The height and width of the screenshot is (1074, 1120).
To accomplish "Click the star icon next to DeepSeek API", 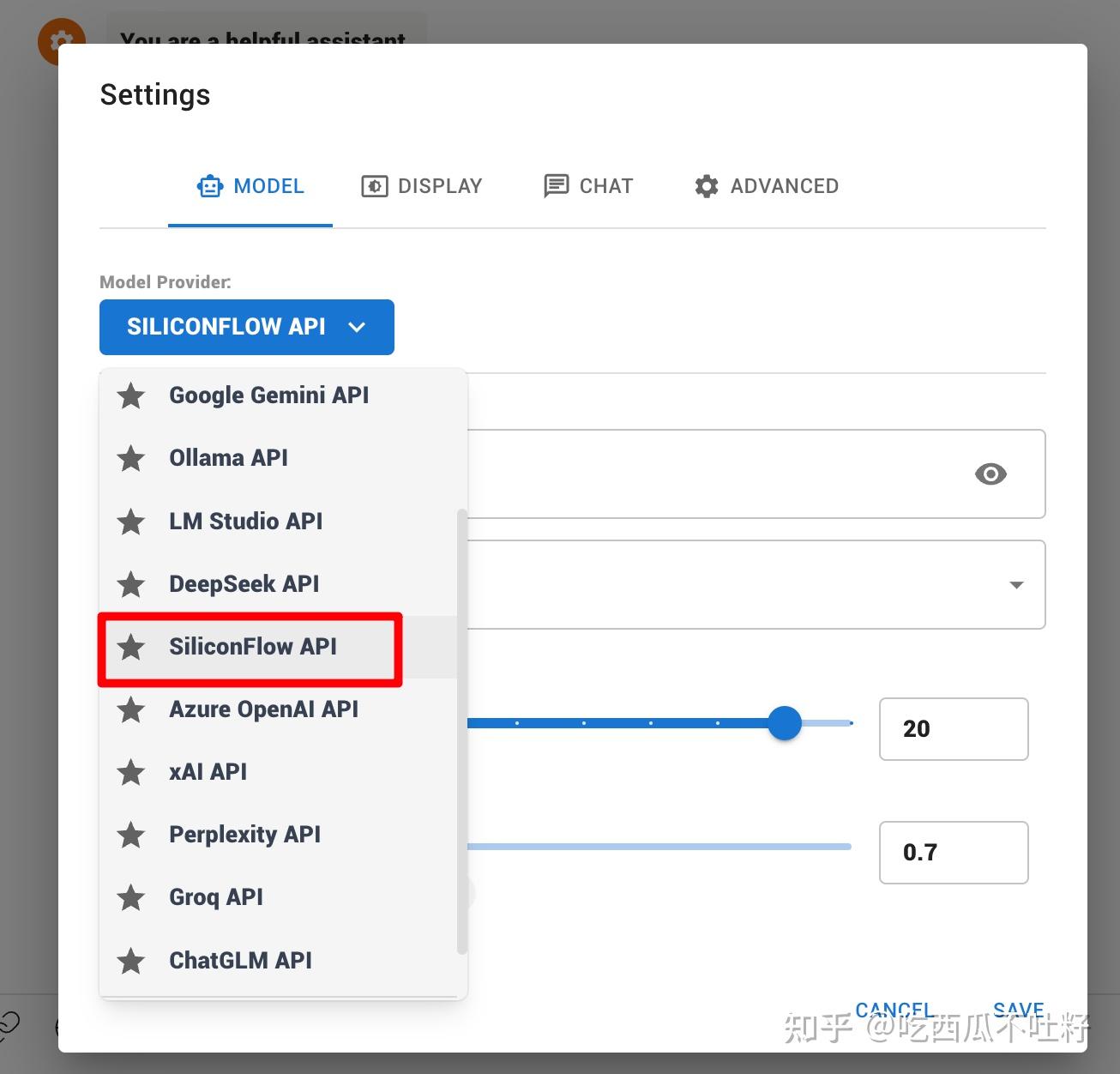I will point(131,584).
